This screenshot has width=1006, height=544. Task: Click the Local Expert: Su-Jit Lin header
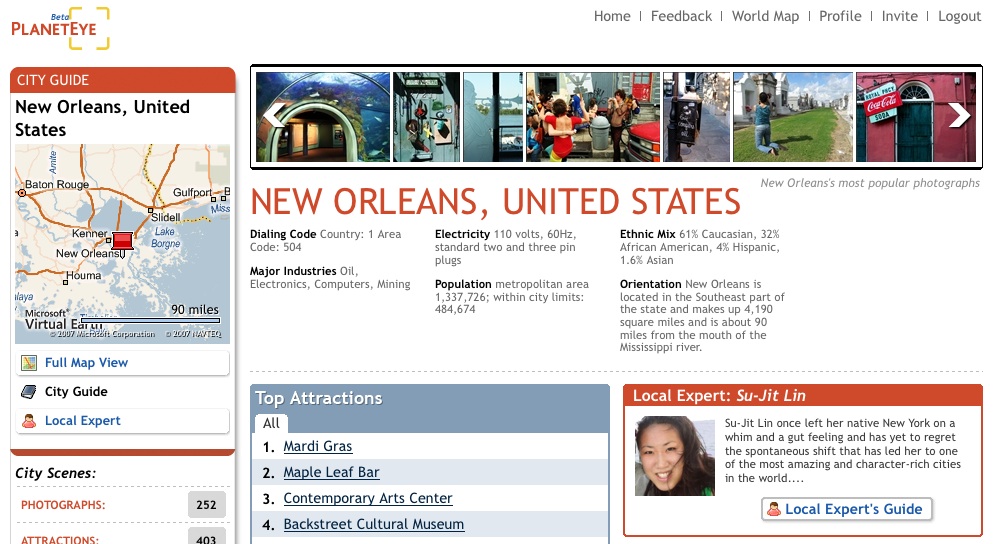pyautogui.click(x=719, y=396)
